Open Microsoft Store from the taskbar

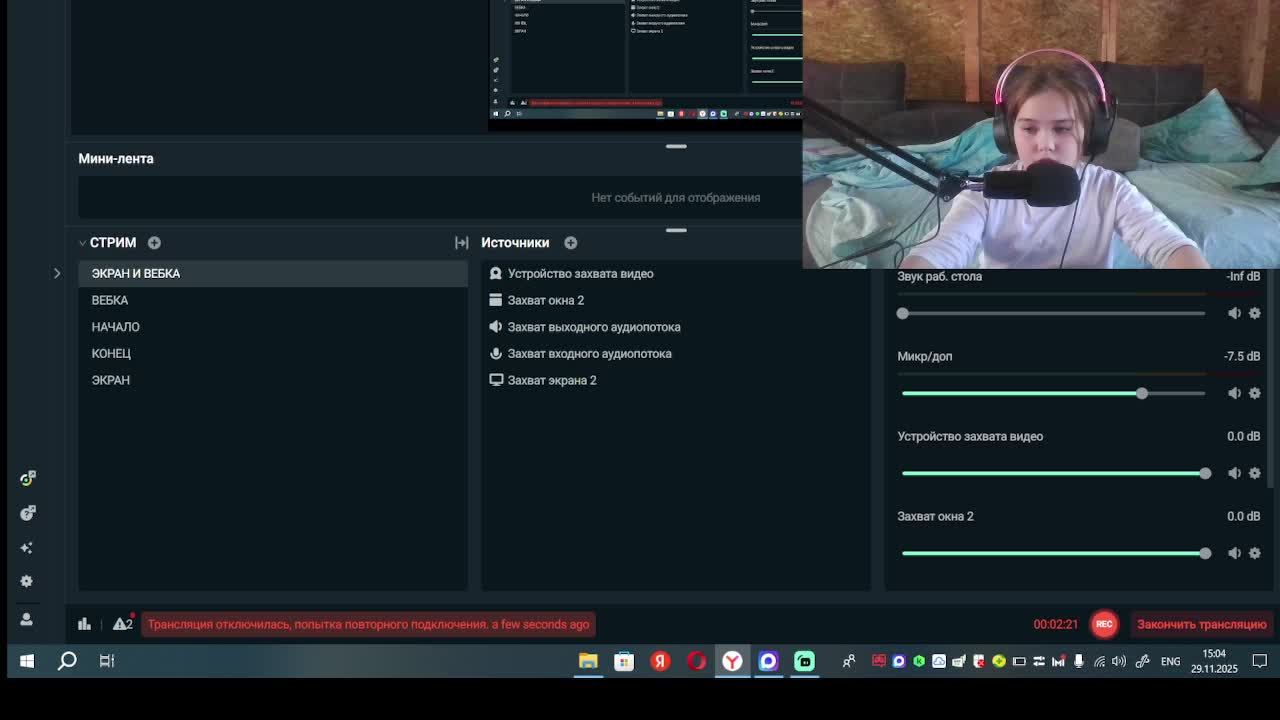[624, 661]
